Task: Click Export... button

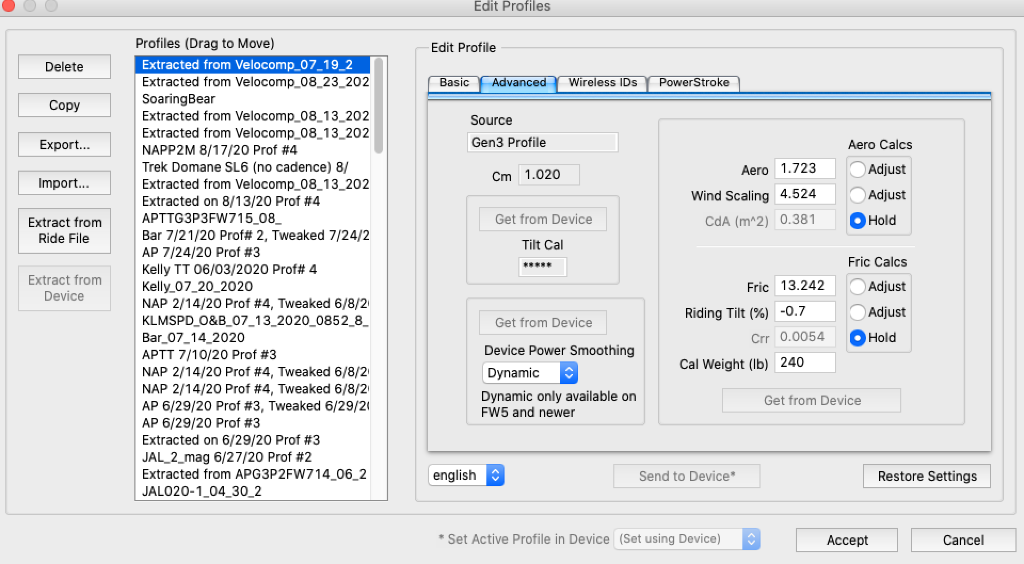Action: pyautogui.click(x=64, y=145)
